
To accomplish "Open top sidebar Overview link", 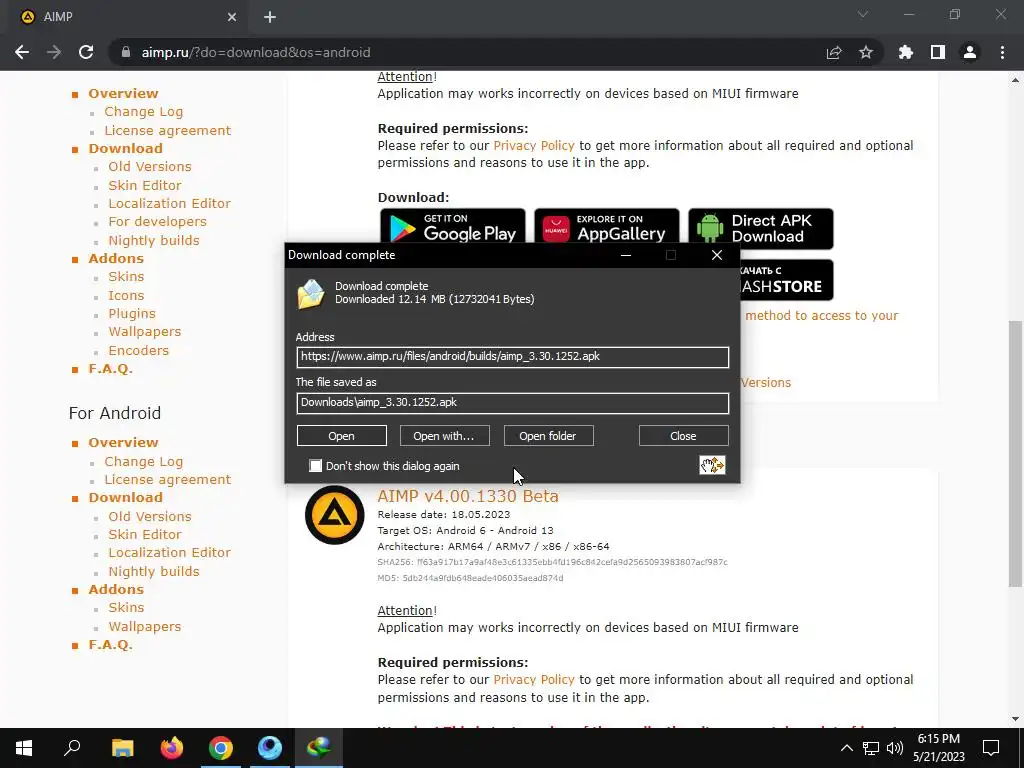I will pyautogui.click(x=123, y=93).
